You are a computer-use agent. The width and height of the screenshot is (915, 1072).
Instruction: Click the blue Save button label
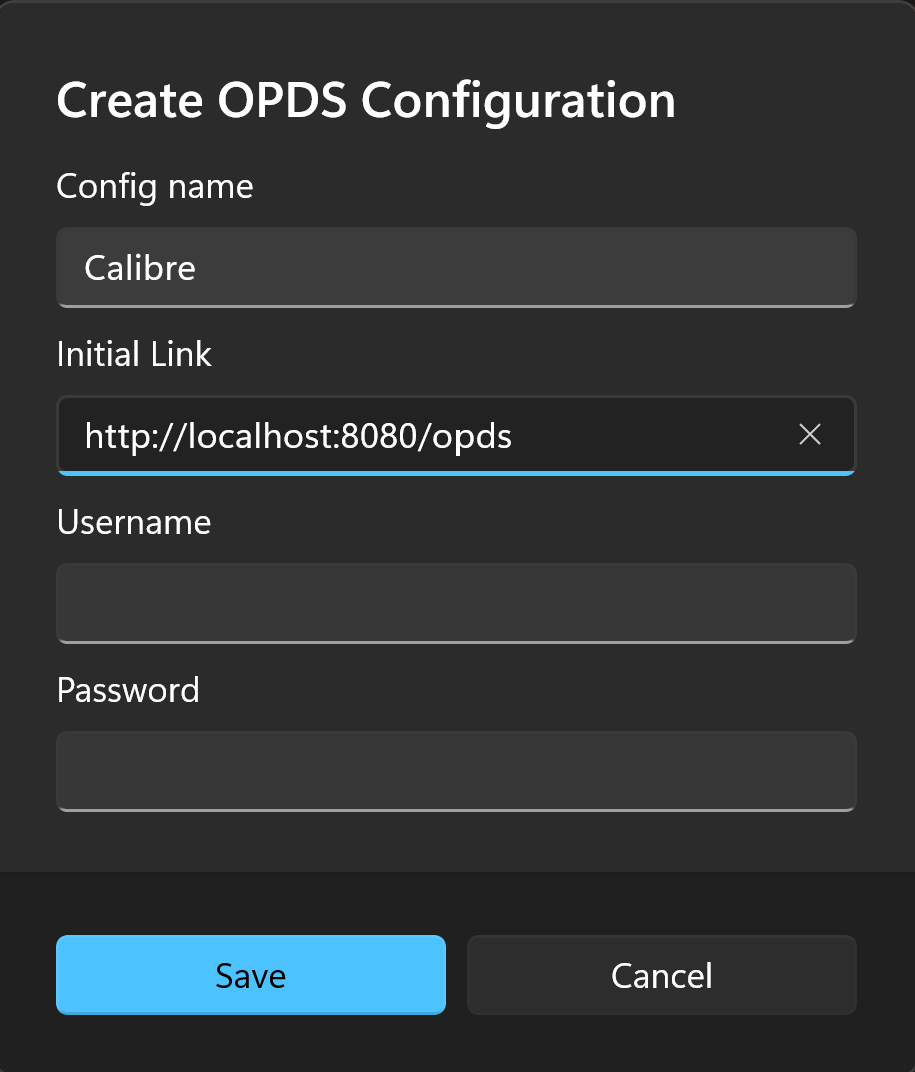click(x=251, y=976)
